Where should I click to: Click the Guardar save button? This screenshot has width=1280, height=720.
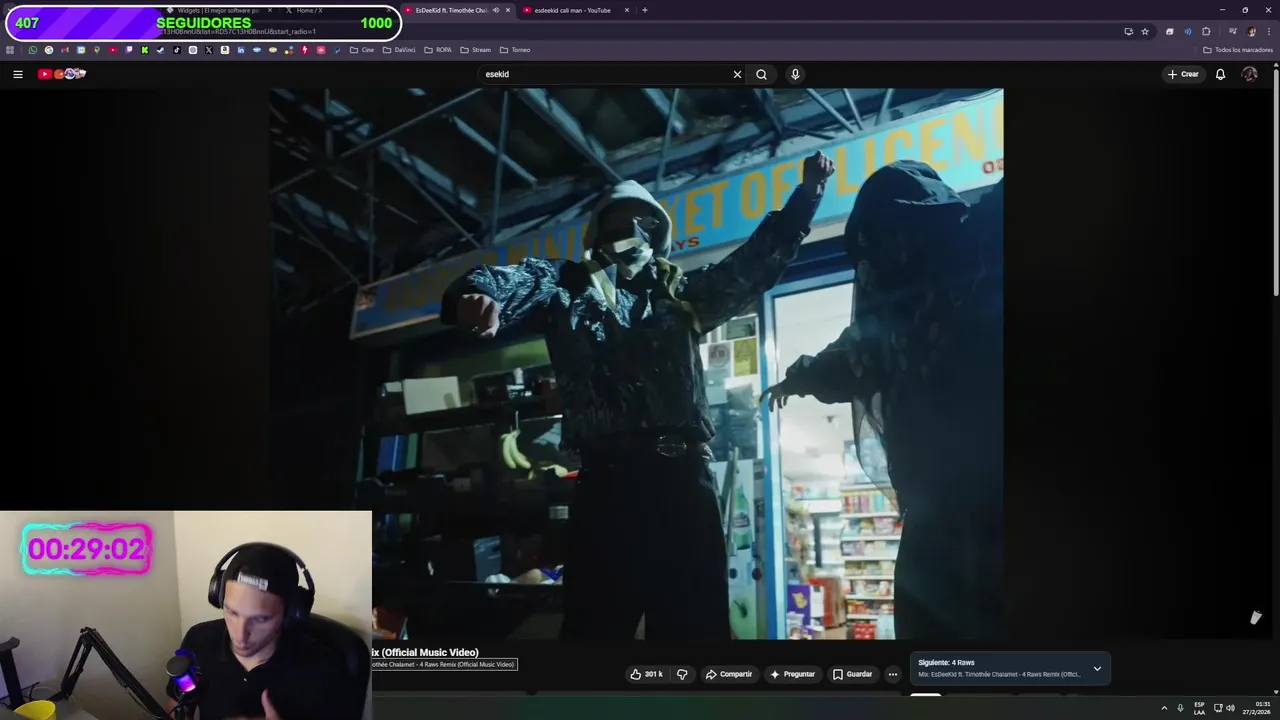pyautogui.click(x=852, y=674)
